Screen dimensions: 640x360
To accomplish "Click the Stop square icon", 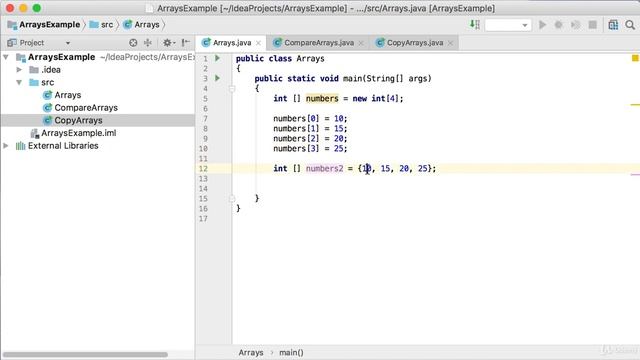I will [593, 25].
